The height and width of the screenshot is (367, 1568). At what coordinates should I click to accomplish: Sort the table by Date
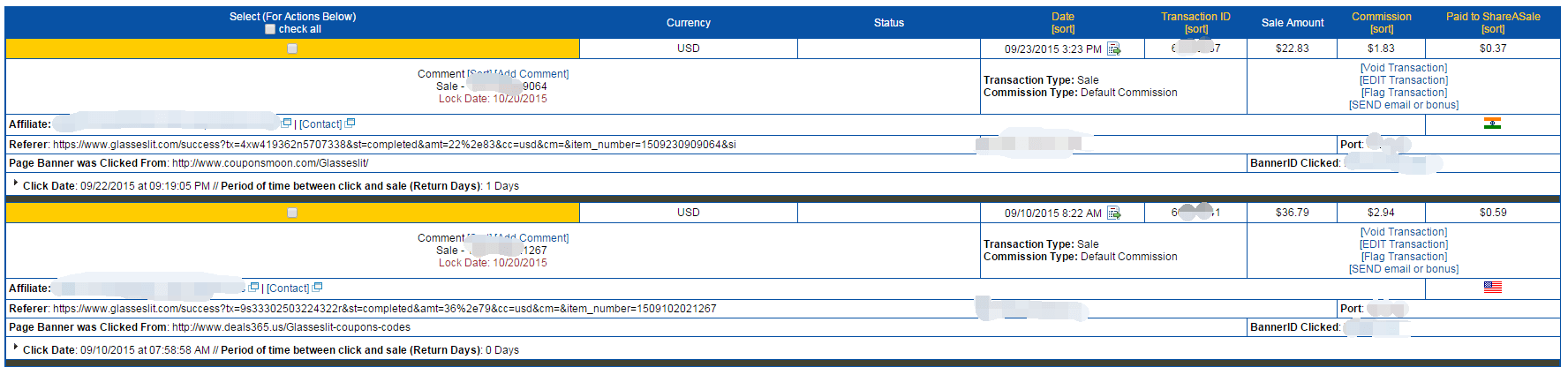[1062, 29]
